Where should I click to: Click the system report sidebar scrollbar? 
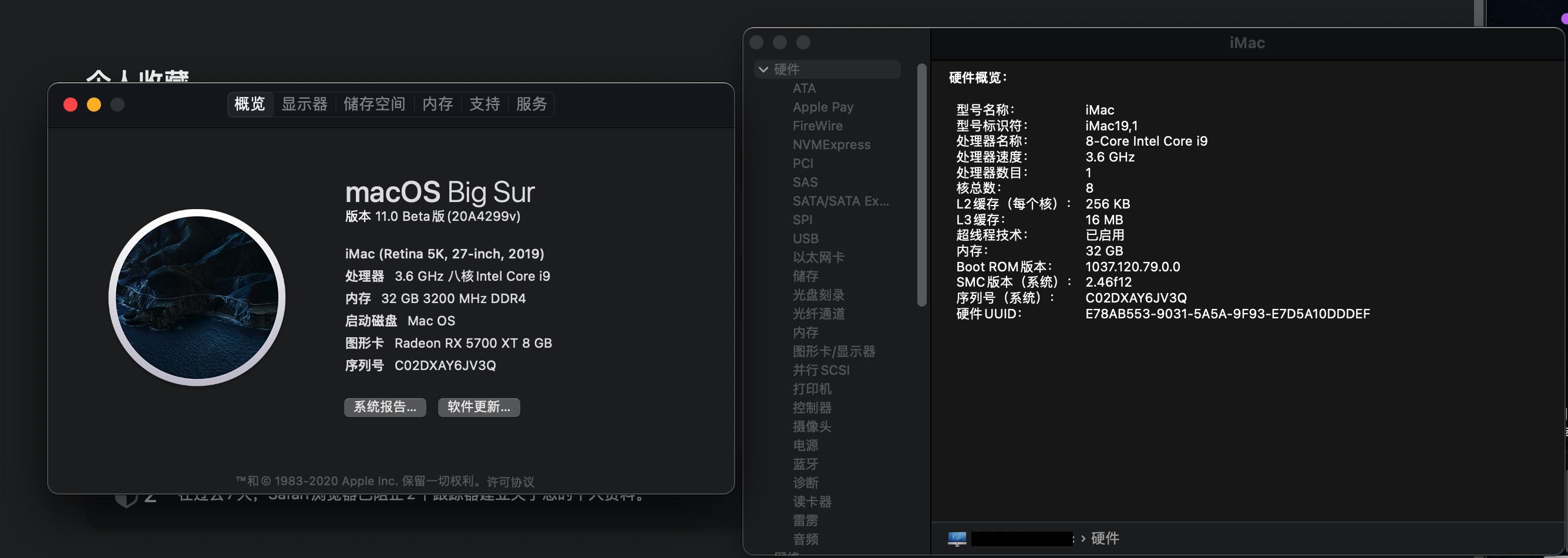click(x=921, y=185)
